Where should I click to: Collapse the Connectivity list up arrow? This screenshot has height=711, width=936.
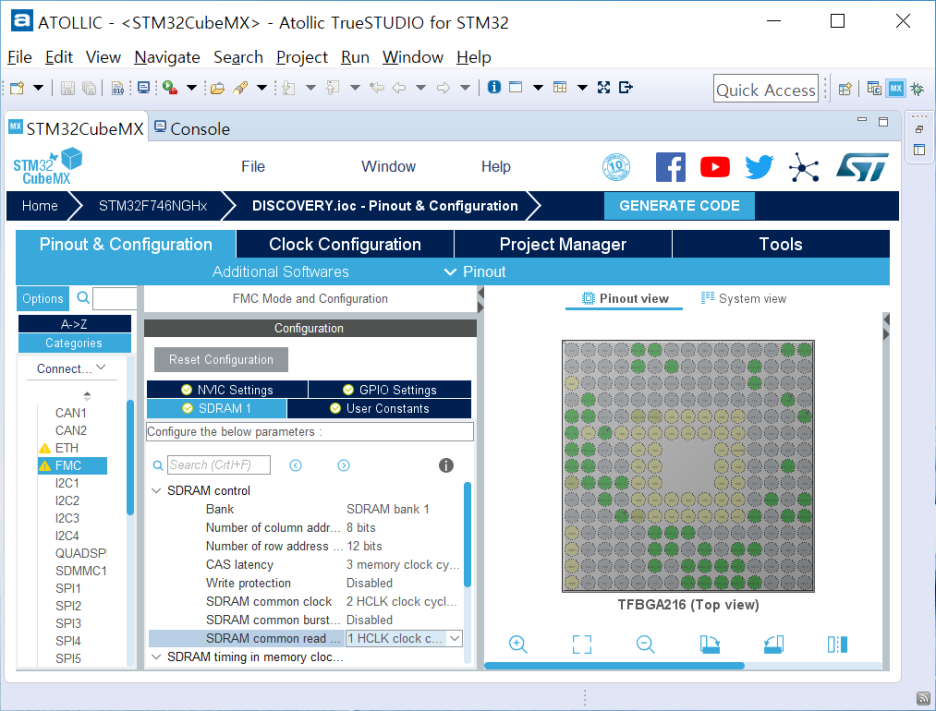[87, 395]
